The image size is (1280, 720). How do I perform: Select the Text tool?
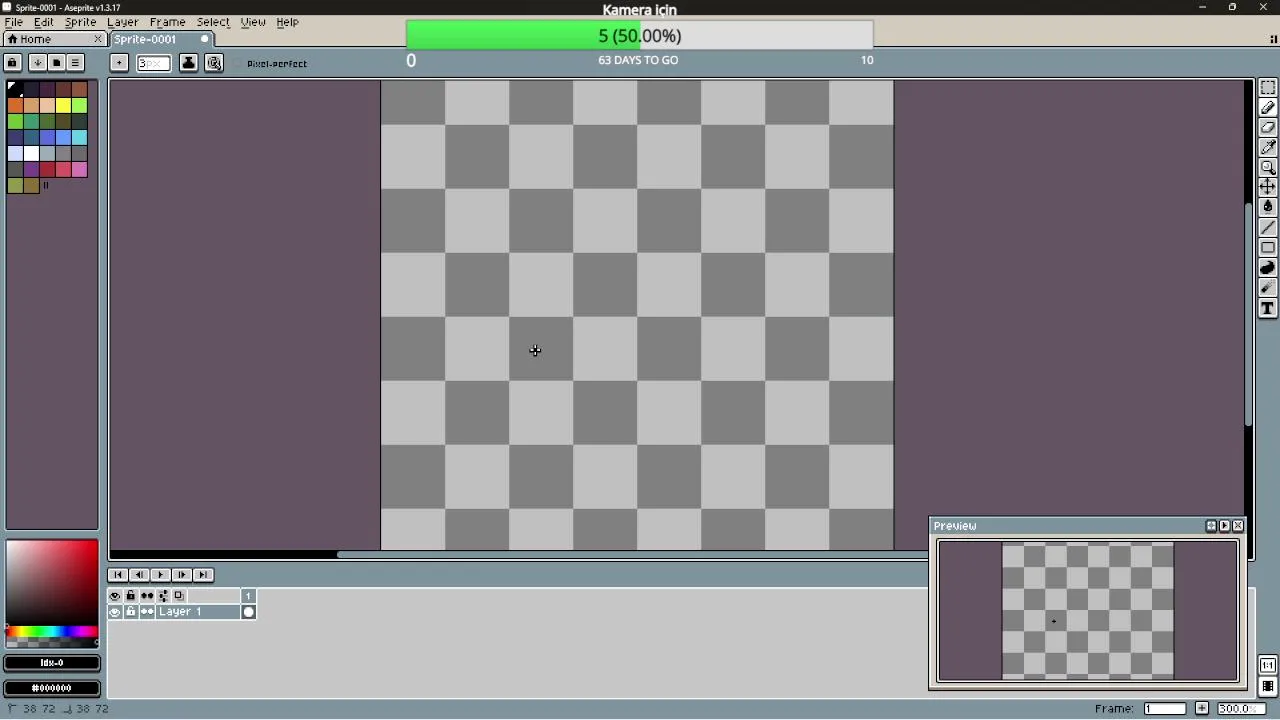(1268, 308)
